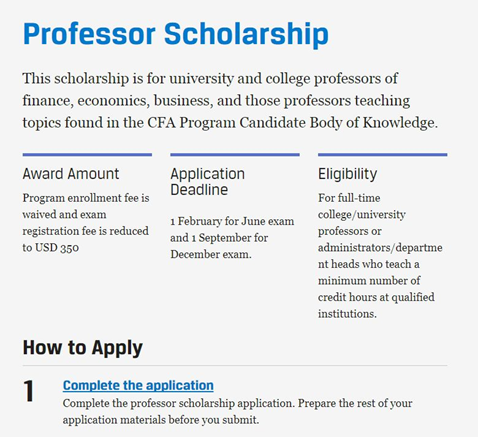Click the scholarship intro paragraph text
This screenshot has width=478, height=437.
[x=230, y=101]
